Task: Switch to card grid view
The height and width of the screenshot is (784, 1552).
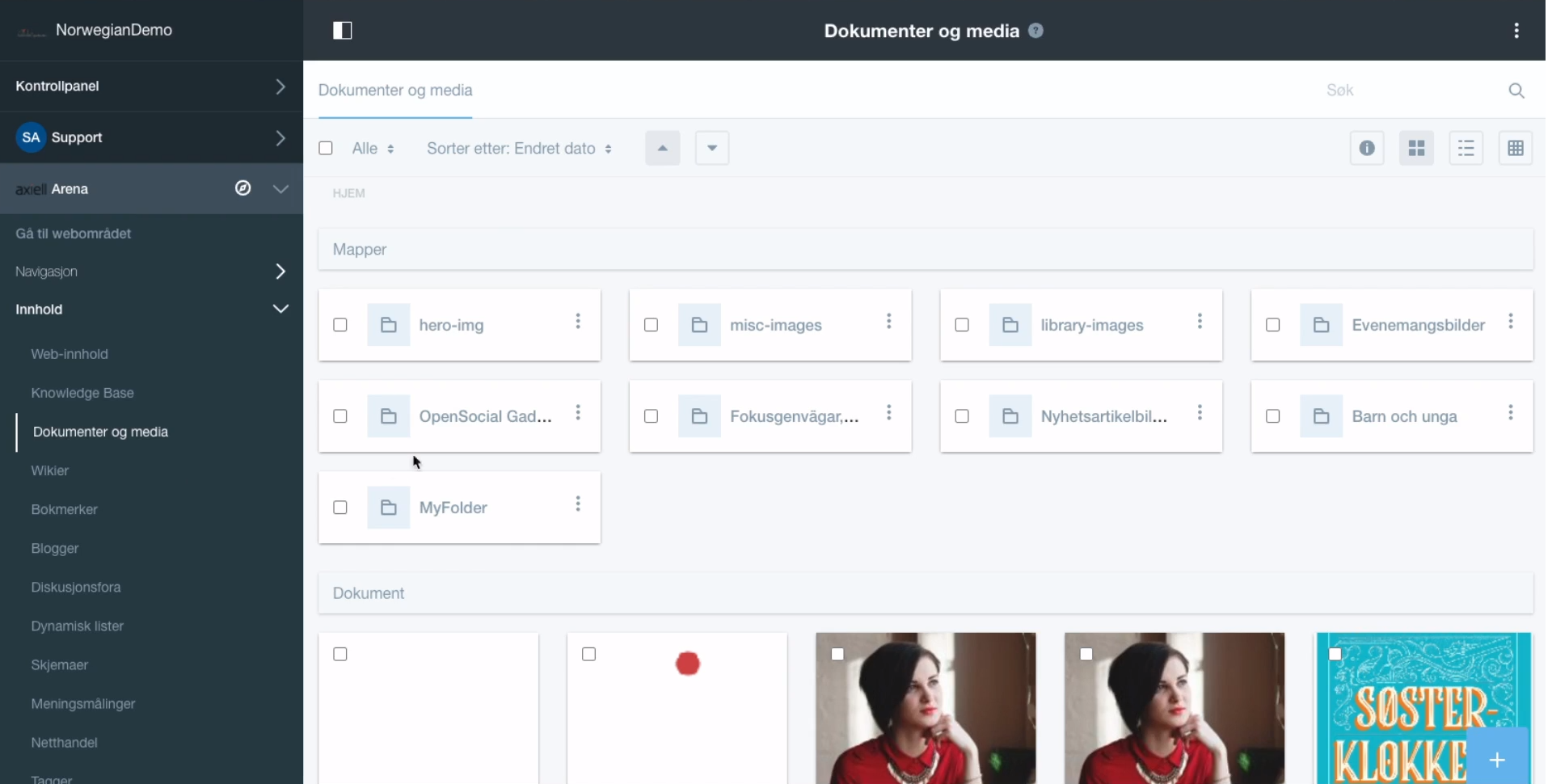Action: 1416,148
